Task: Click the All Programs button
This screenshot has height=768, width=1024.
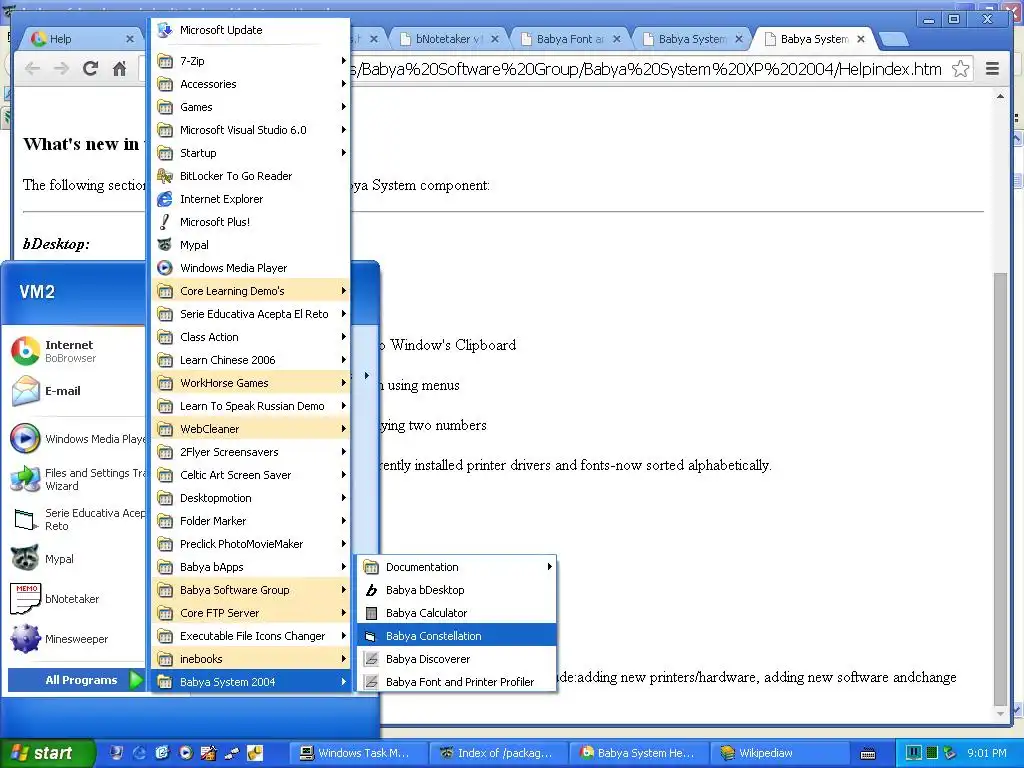Action: point(76,680)
